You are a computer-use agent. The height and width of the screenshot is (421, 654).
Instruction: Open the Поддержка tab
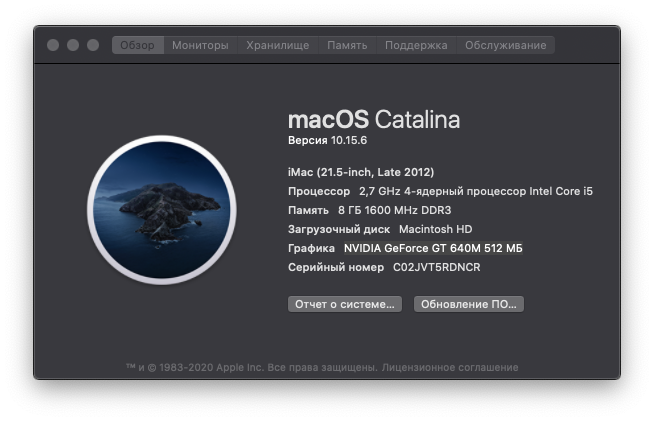(x=416, y=45)
